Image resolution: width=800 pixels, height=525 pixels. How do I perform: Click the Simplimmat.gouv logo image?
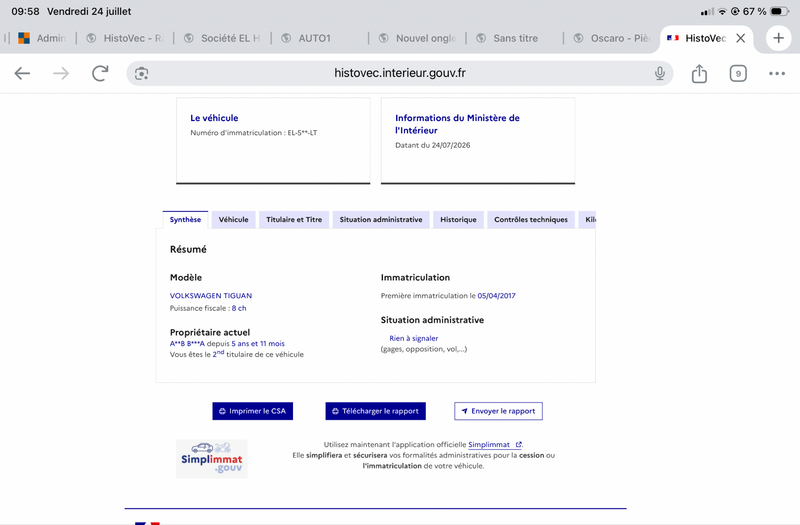click(x=212, y=459)
